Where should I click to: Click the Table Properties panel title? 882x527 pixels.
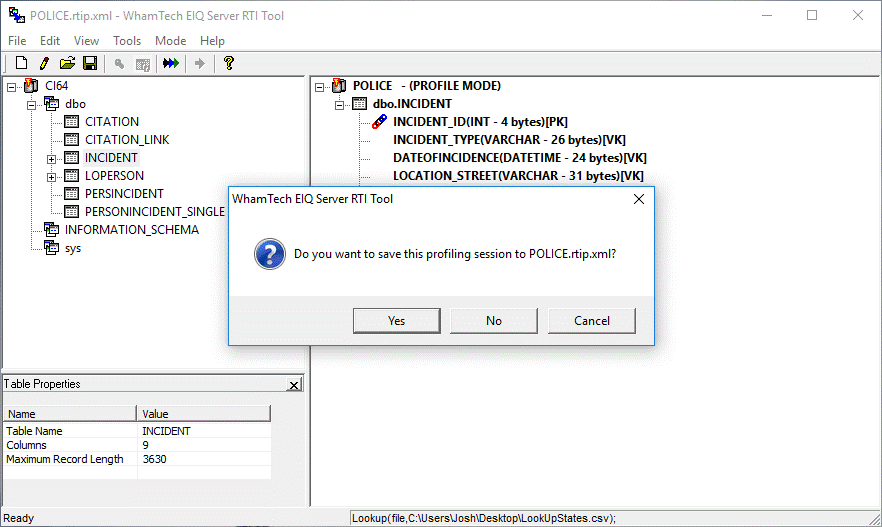tap(42, 384)
